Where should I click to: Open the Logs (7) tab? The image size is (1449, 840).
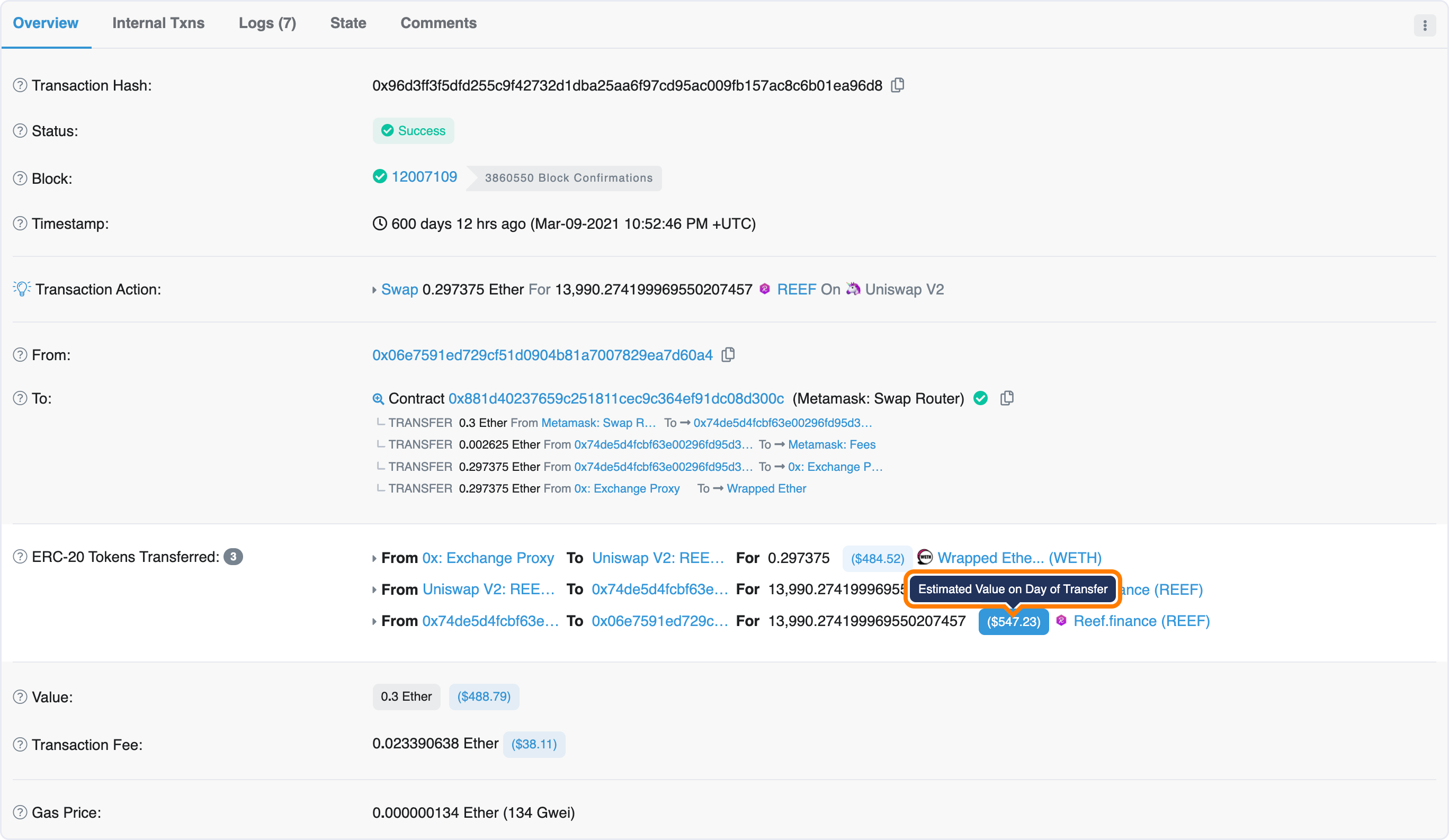[x=267, y=23]
